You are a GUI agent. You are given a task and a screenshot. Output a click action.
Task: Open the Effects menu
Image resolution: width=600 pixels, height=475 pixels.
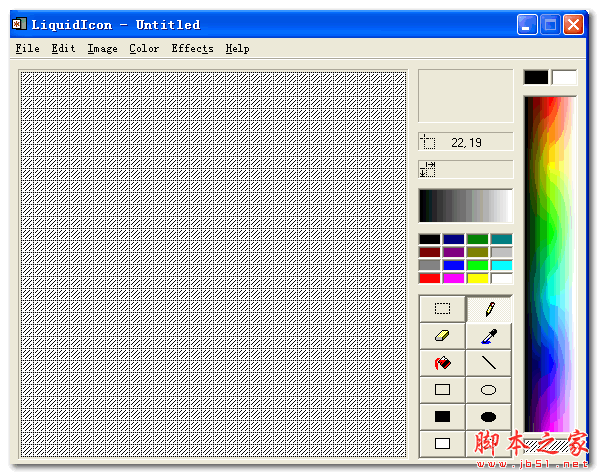(x=192, y=49)
